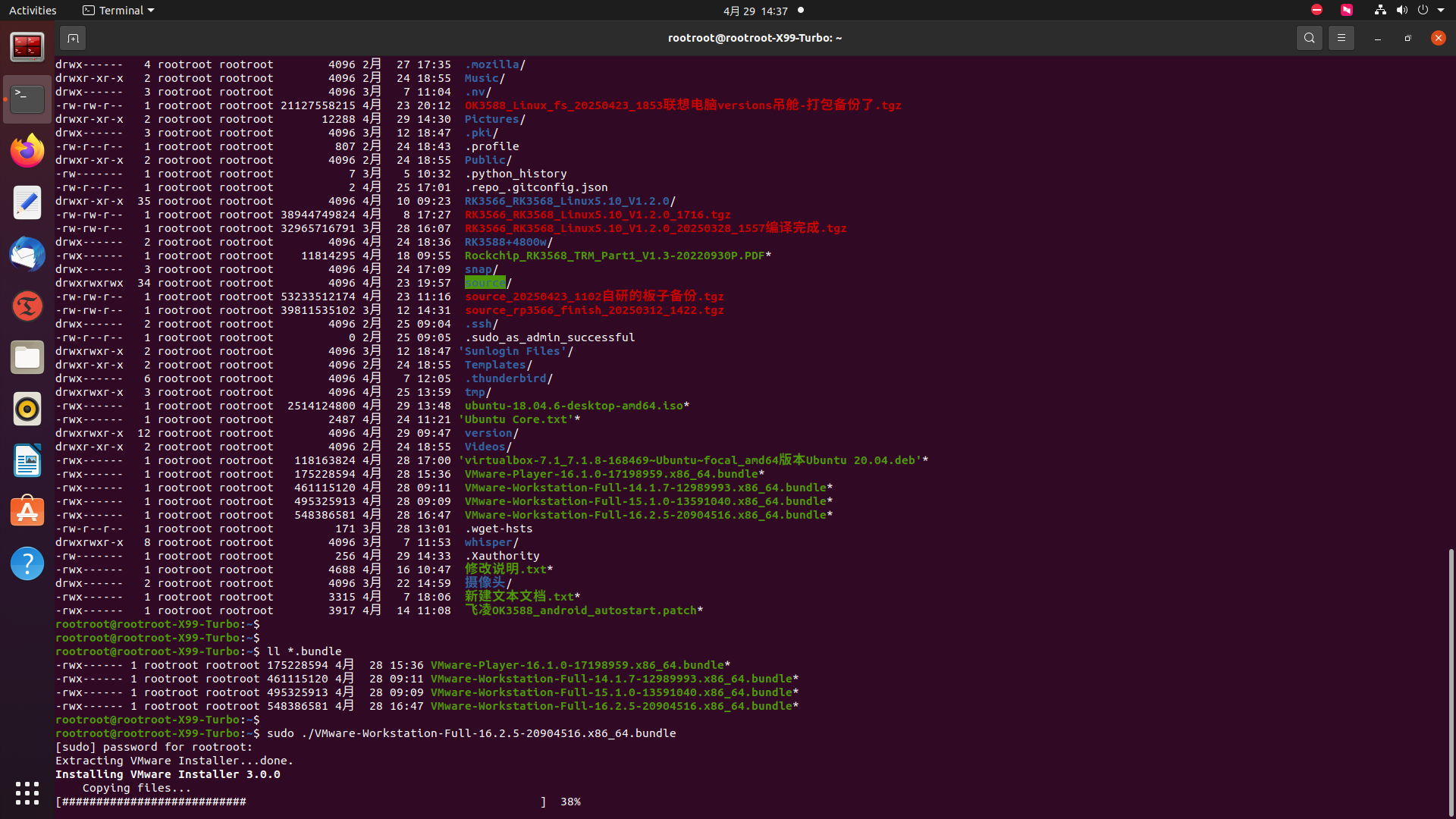Open clock and calendar panel
The image size is (1456, 819).
click(x=755, y=11)
